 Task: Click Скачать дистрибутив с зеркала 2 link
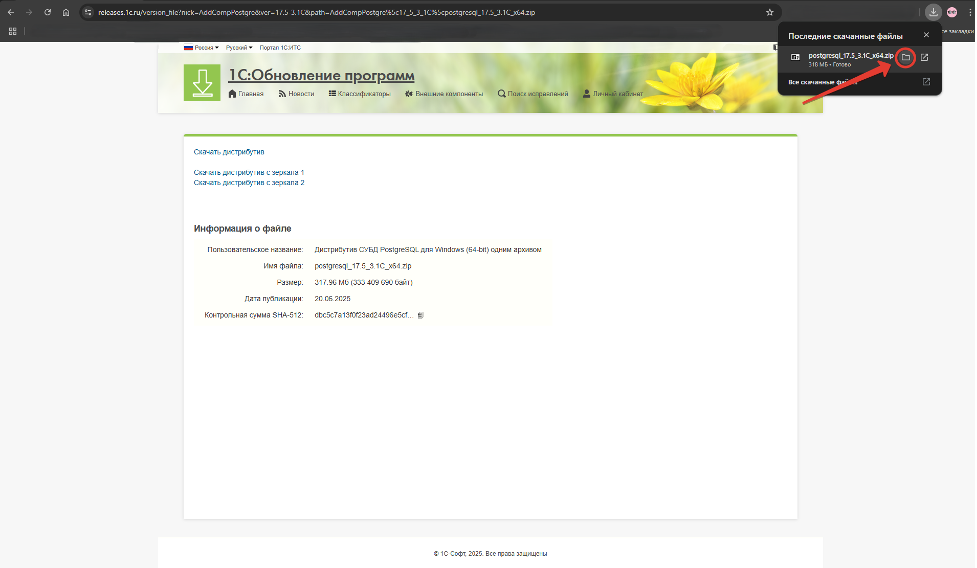point(249,183)
